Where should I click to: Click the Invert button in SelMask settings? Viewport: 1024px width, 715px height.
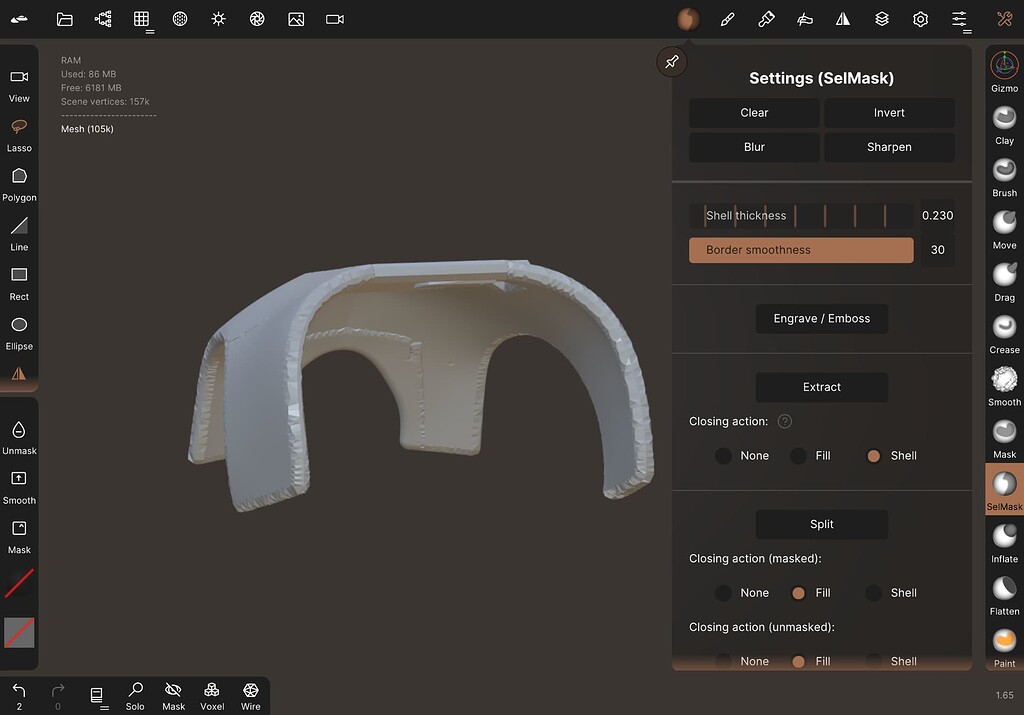(x=888, y=112)
